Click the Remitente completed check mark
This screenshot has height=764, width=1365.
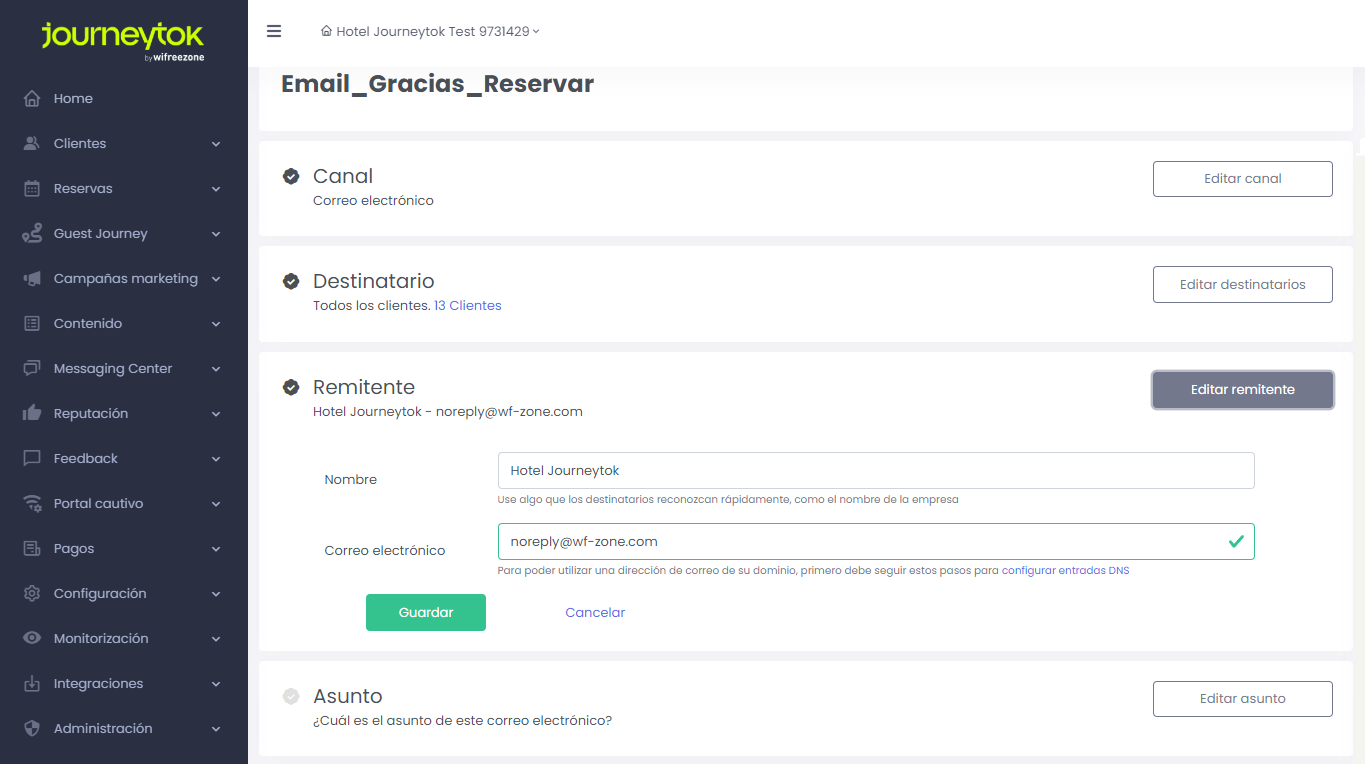click(291, 387)
